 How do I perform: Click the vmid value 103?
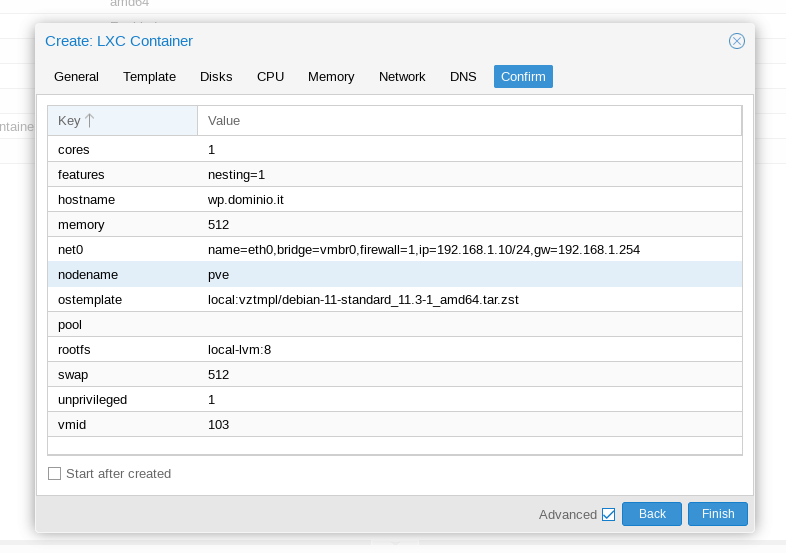pyautogui.click(x=219, y=425)
